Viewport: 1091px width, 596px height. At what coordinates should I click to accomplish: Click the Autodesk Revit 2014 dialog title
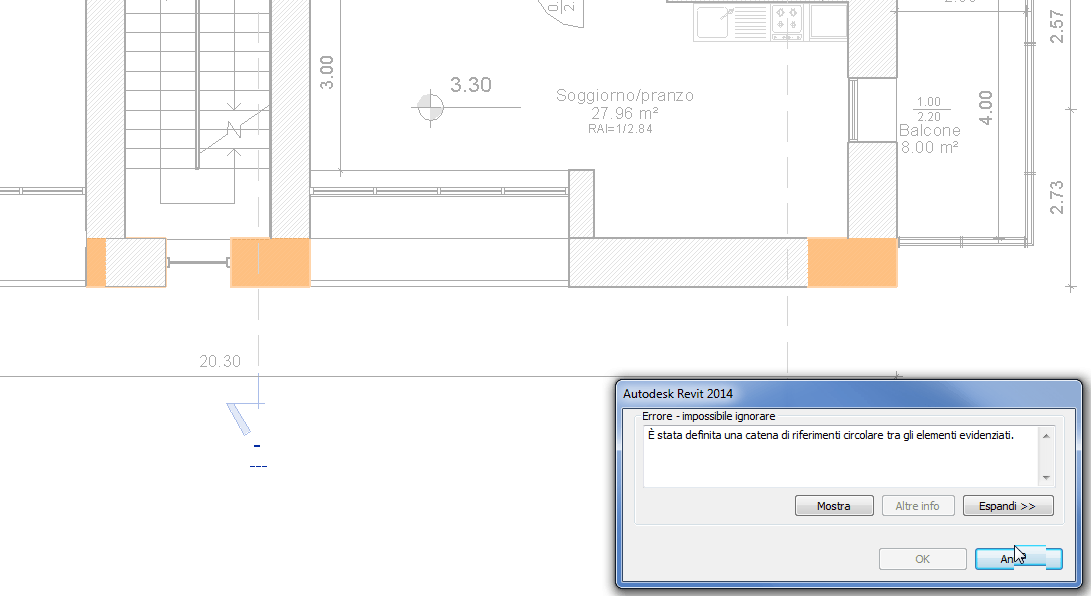pos(678,394)
